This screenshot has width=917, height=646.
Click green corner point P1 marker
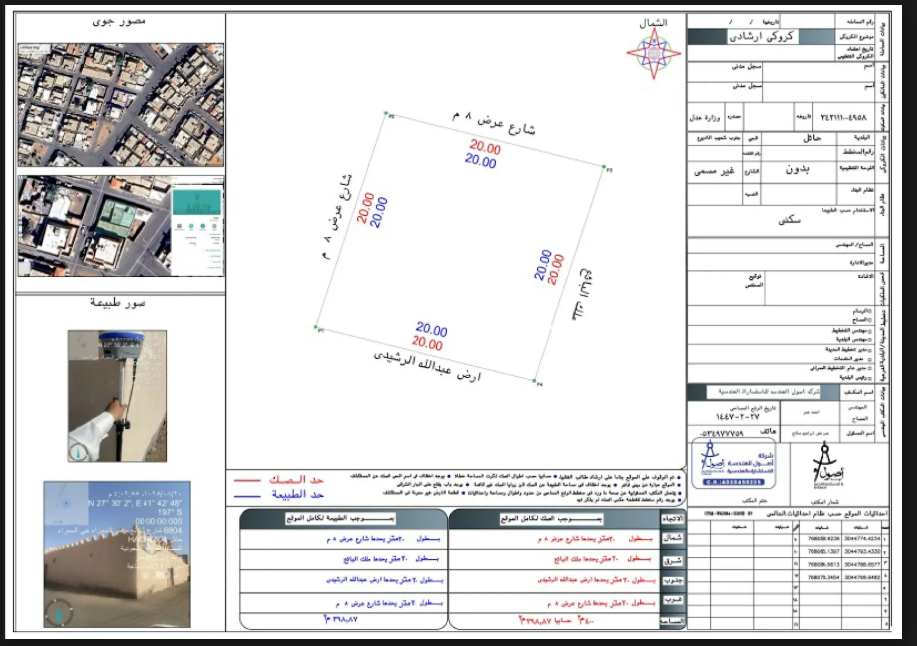click(316, 327)
